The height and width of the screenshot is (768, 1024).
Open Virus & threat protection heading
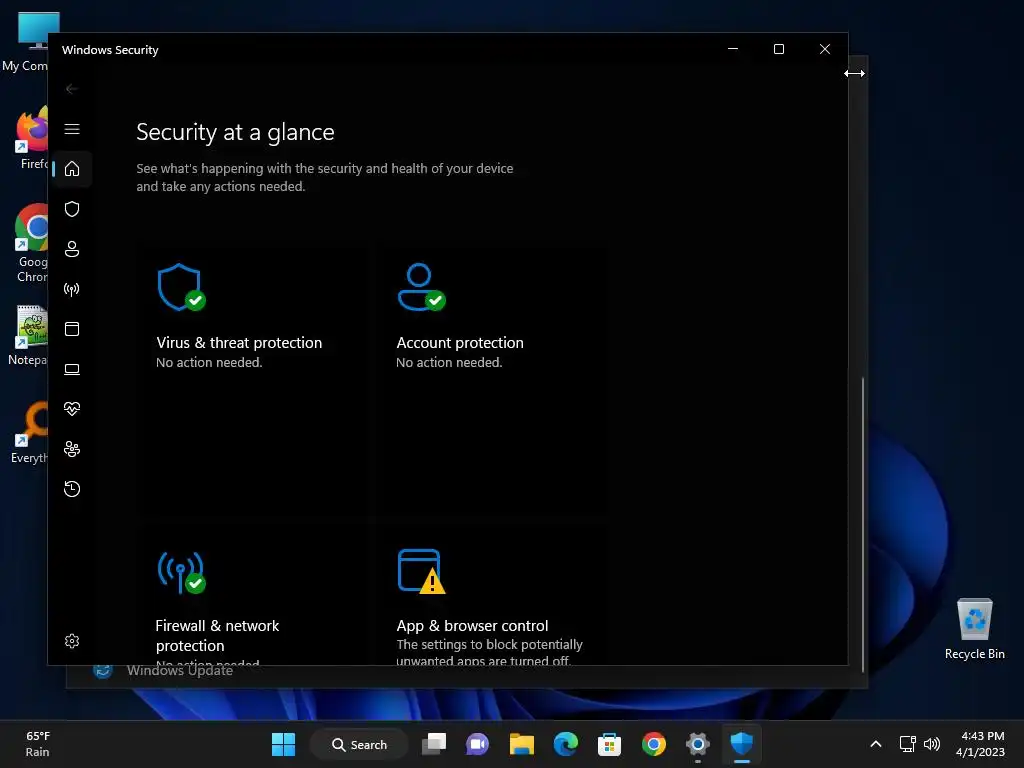[x=239, y=343]
